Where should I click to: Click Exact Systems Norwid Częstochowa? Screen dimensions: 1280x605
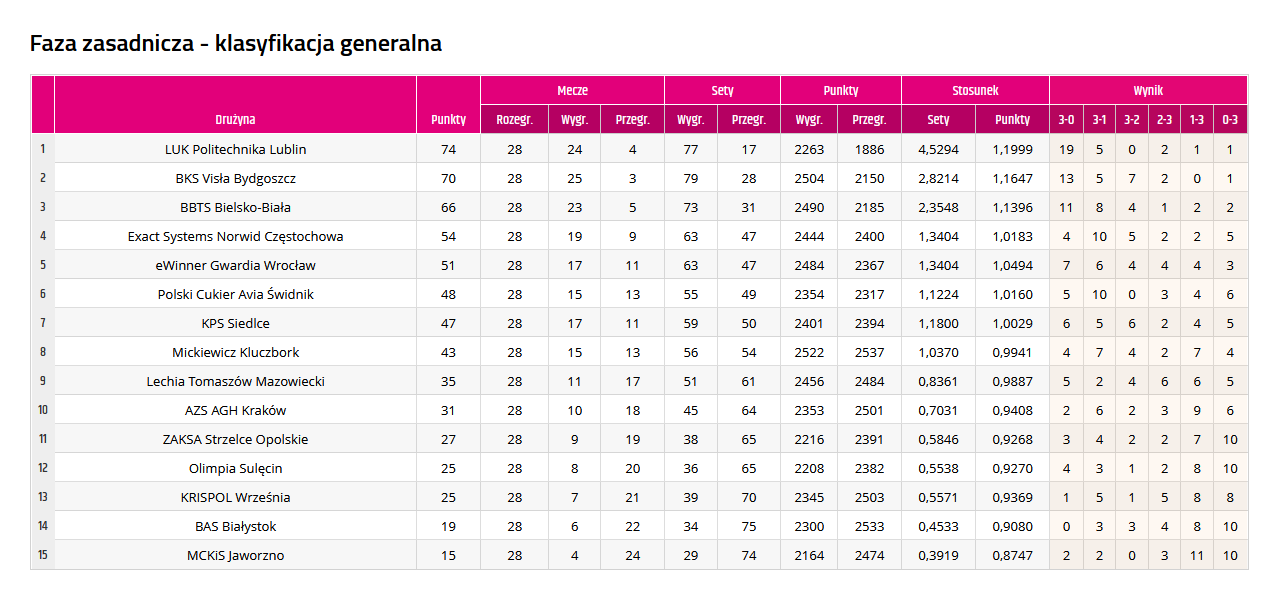click(x=235, y=236)
